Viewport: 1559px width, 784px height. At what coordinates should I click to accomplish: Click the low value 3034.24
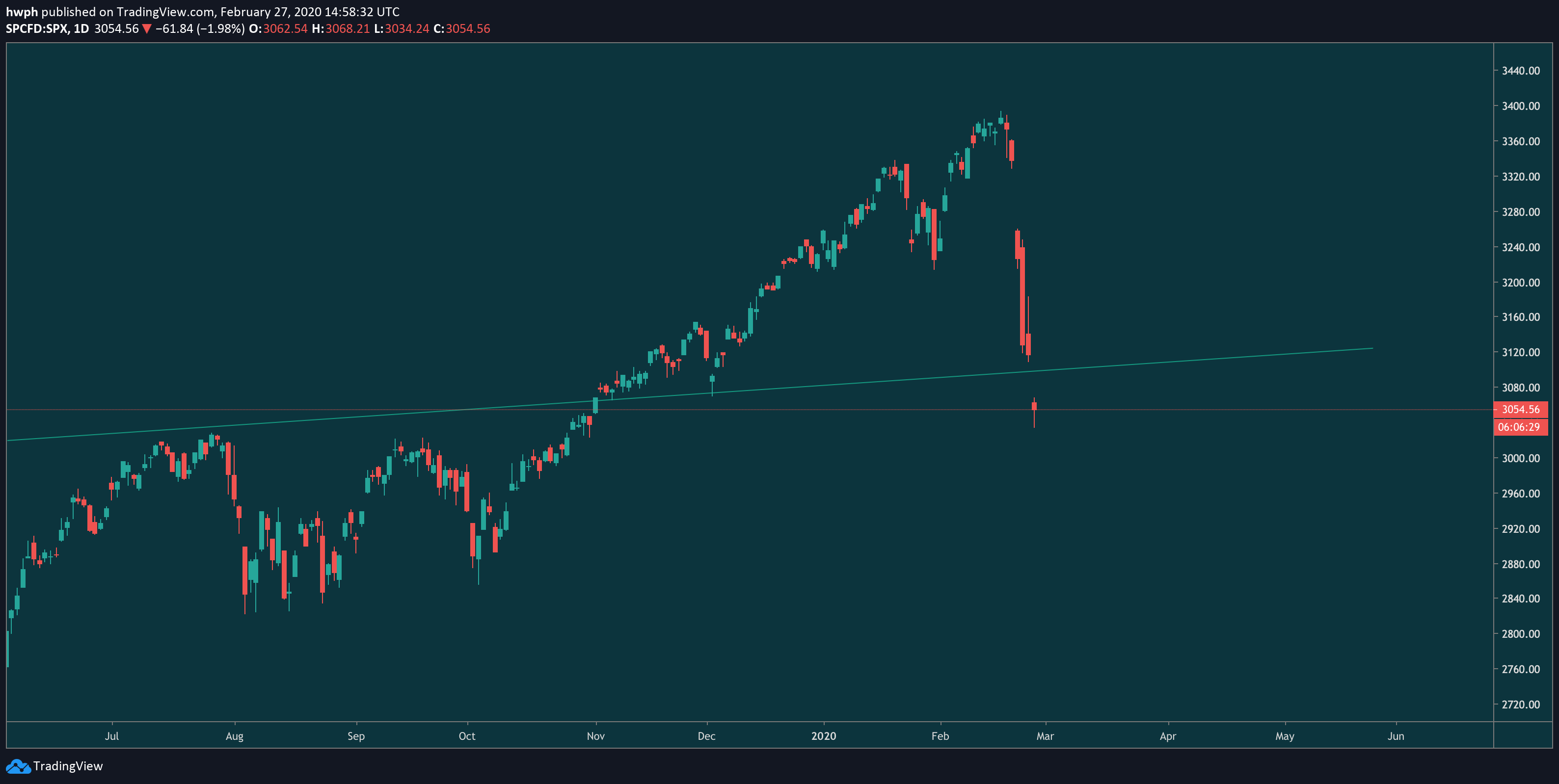407,28
